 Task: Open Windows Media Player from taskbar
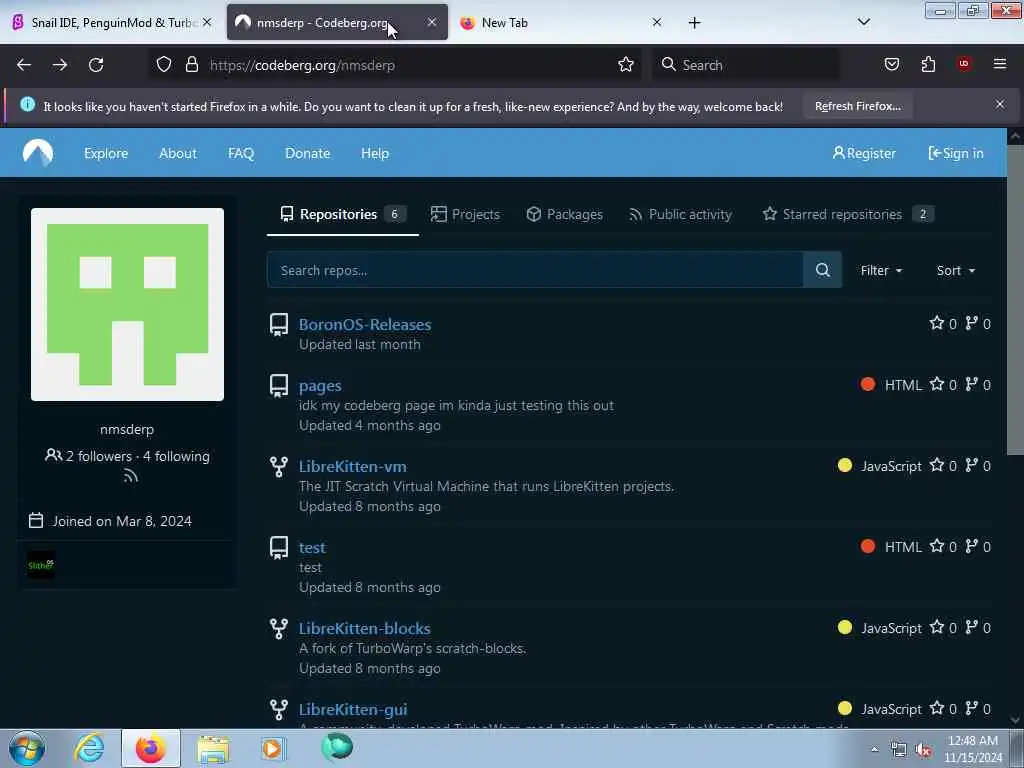(273, 748)
